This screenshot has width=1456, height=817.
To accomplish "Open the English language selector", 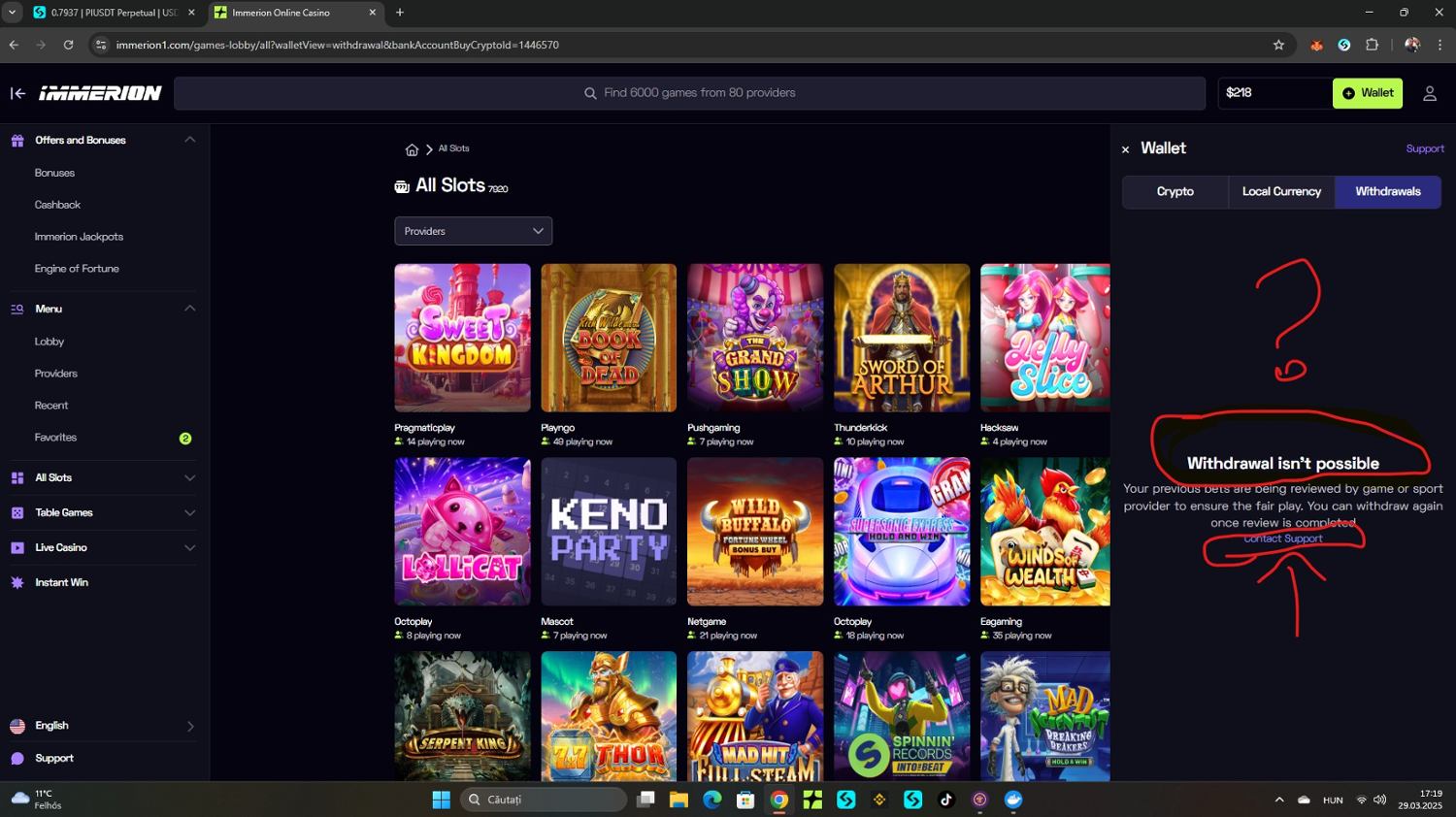I will click(x=102, y=726).
